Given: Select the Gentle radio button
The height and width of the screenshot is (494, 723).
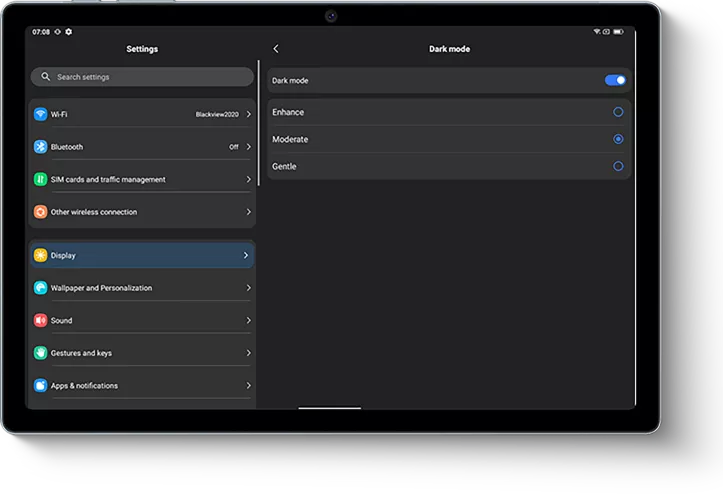Looking at the screenshot, I should click(618, 166).
